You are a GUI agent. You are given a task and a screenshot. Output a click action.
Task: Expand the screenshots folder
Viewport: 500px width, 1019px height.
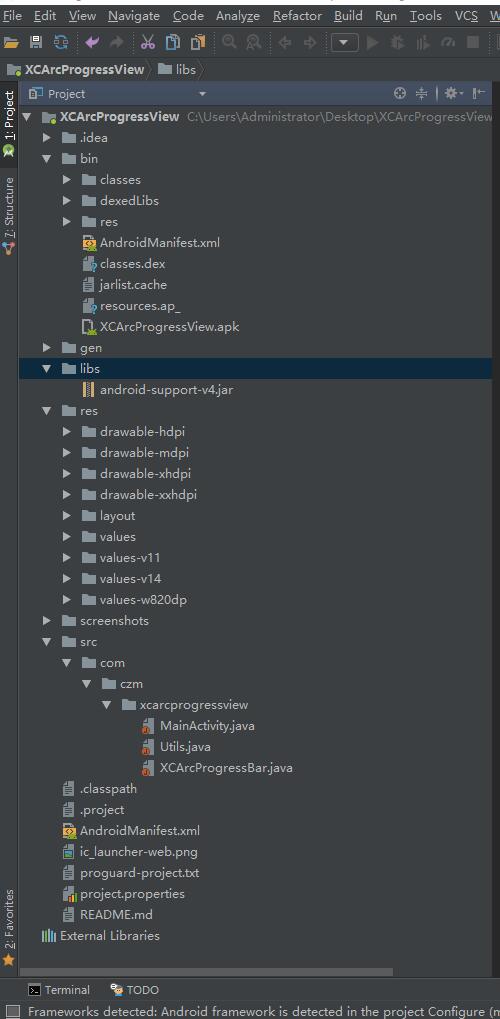tap(47, 621)
